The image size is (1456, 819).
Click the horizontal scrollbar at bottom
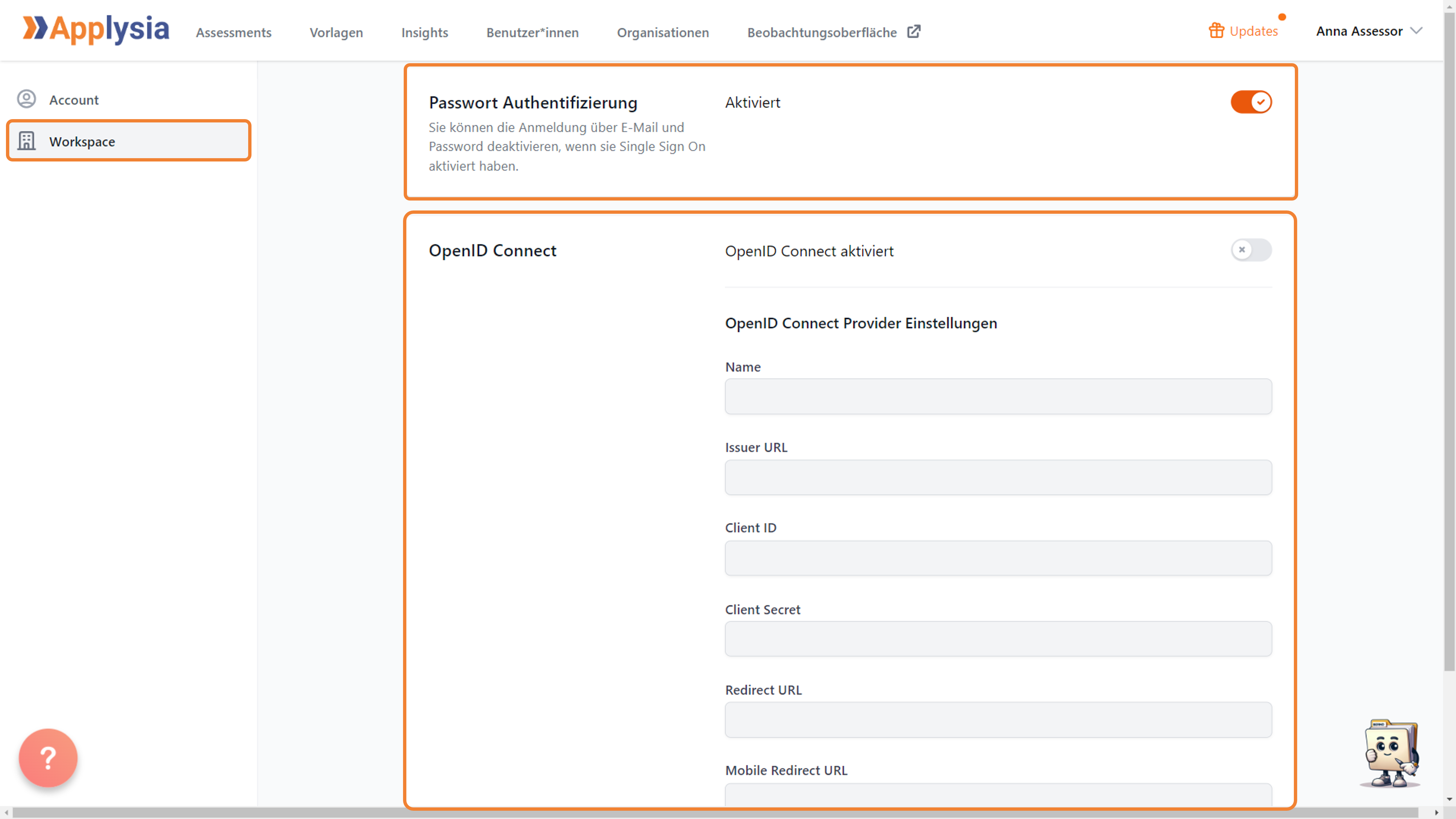[715, 813]
